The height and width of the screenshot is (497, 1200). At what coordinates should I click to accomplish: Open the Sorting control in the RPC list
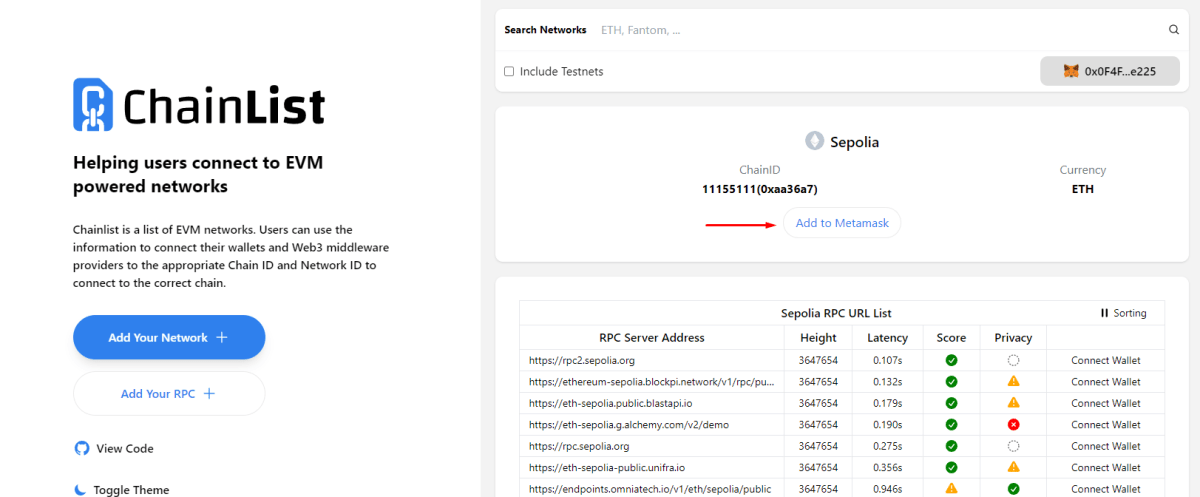point(1123,313)
